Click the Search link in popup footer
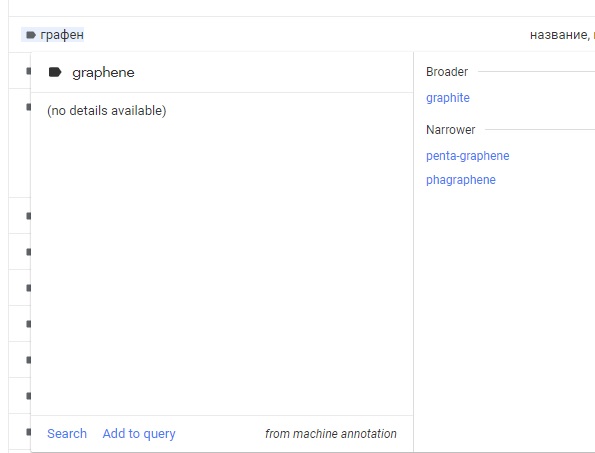 coord(67,433)
